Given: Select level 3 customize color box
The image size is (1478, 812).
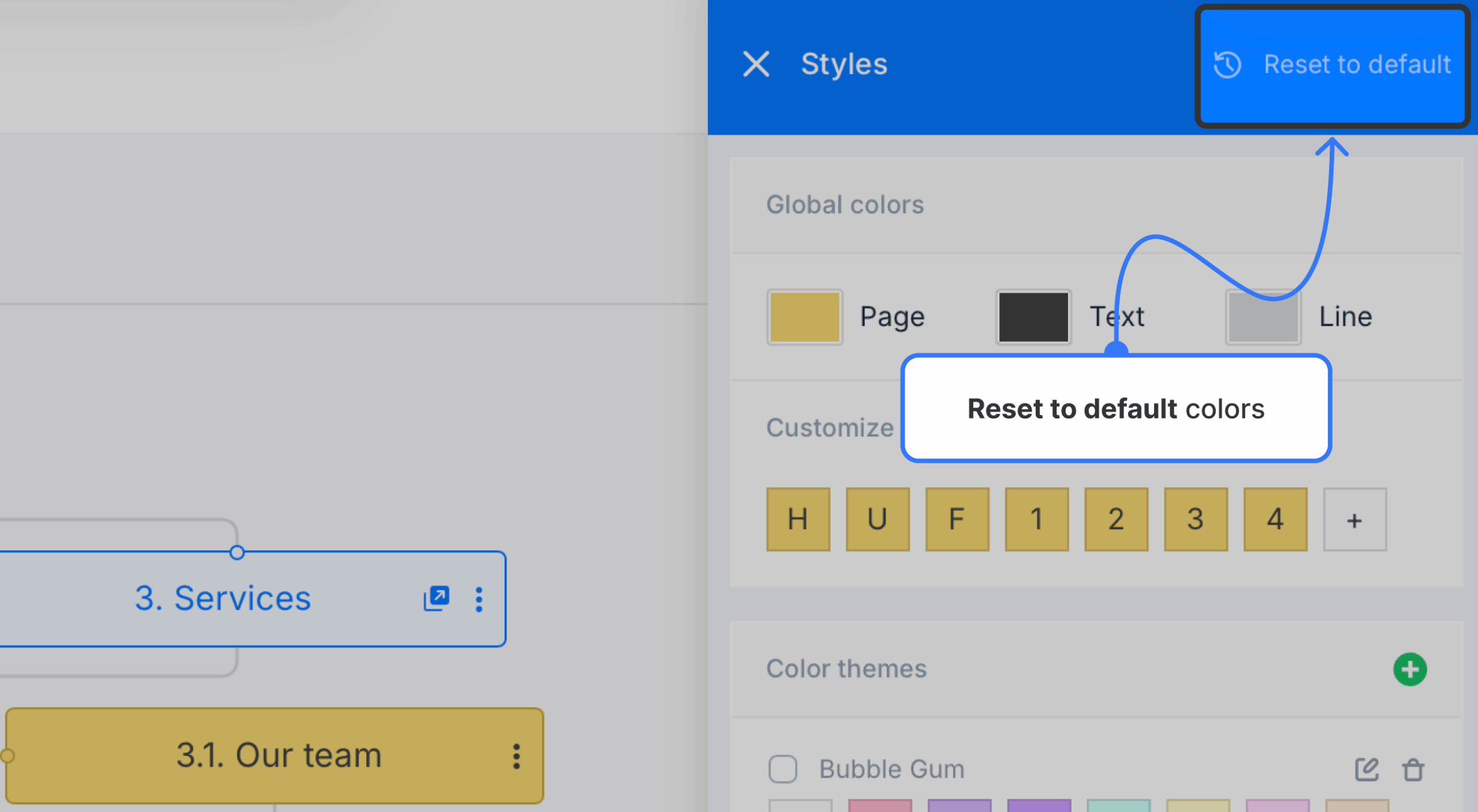Looking at the screenshot, I should coord(1196,519).
